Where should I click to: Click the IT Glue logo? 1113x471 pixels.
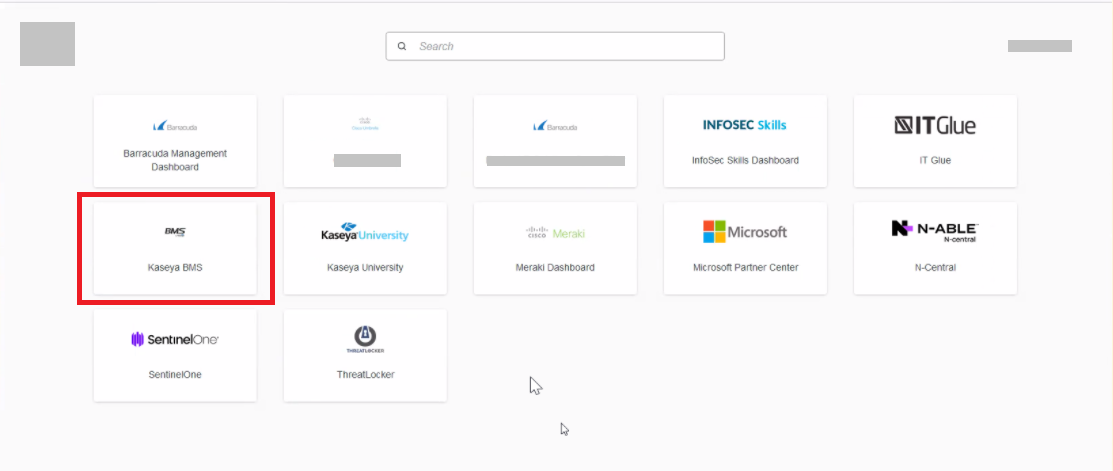[x=935, y=125]
